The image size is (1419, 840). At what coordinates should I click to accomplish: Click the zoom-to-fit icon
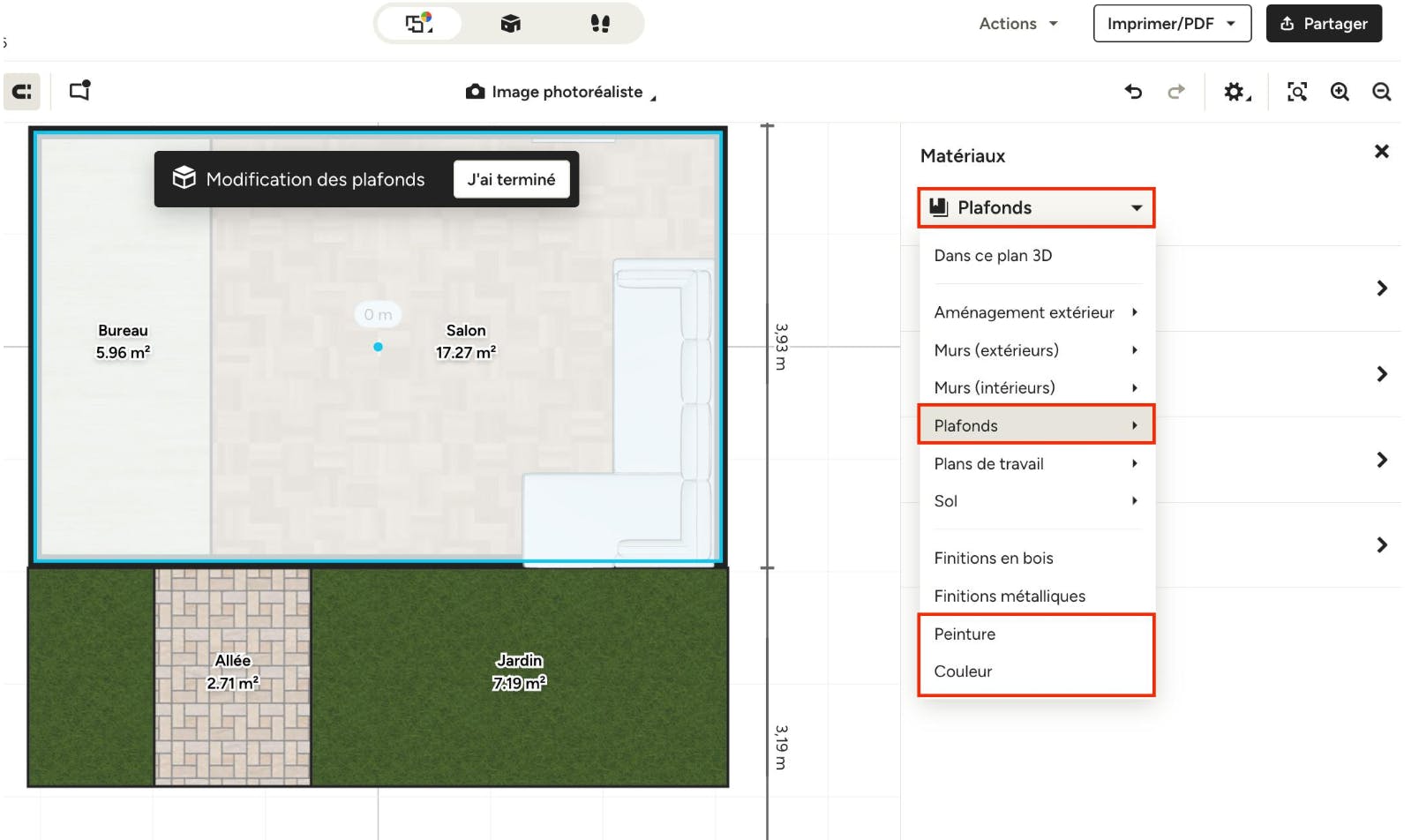click(x=1296, y=92)
